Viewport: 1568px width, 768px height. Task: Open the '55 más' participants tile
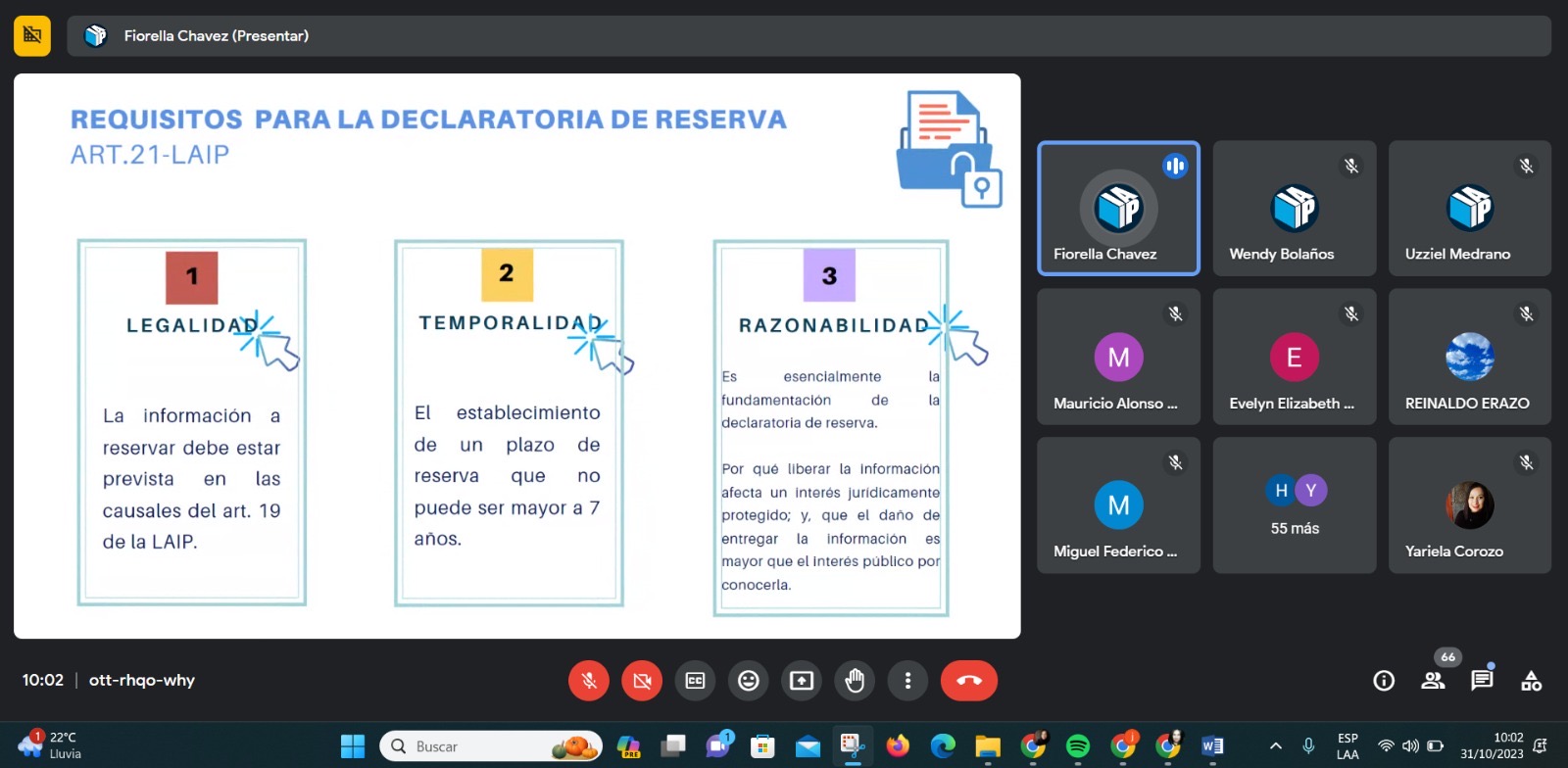click(x=1295, y=505)
